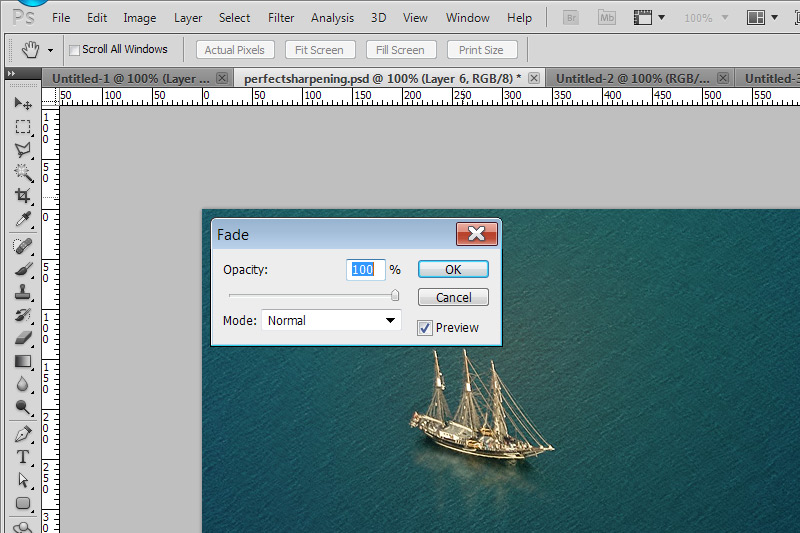The image size is (800, 533).
Task: Click OK in the Fade dialog
Action: tap(453, 270)
